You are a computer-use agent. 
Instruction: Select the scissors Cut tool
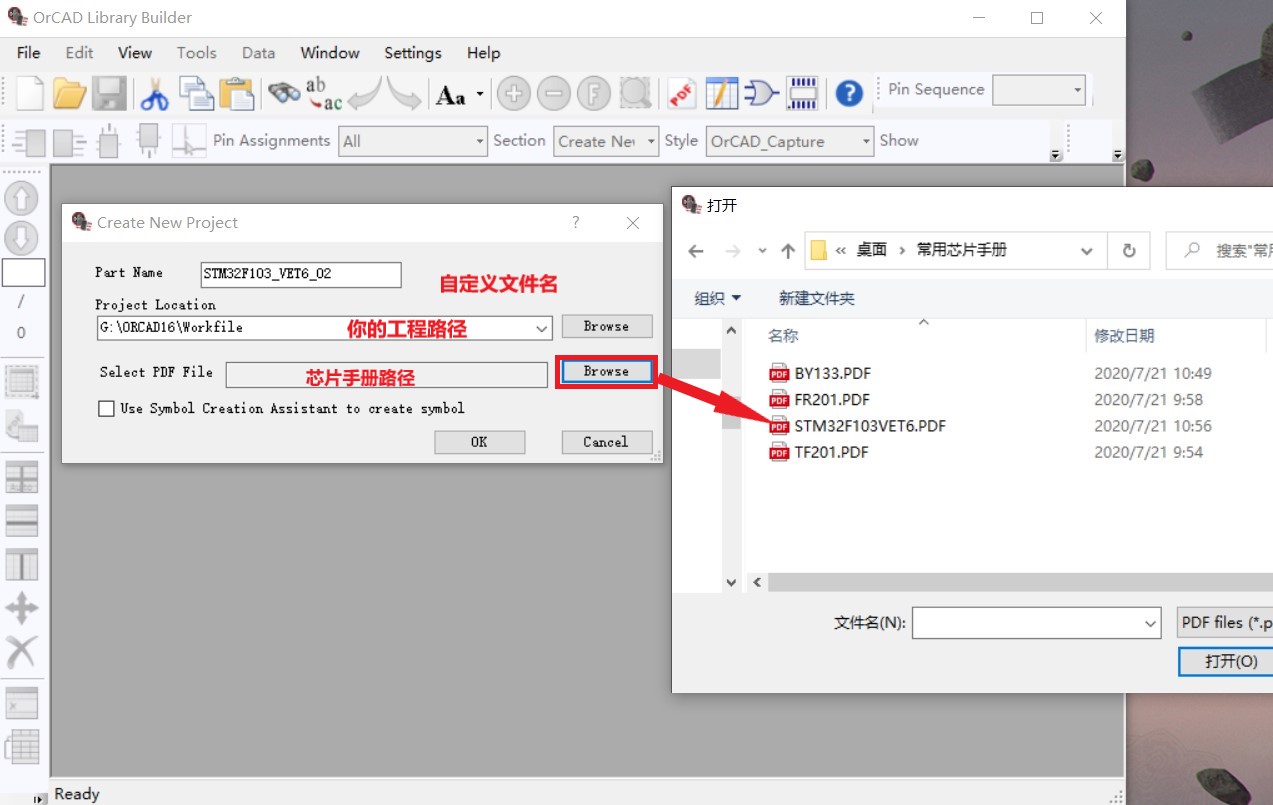point(155,93)
